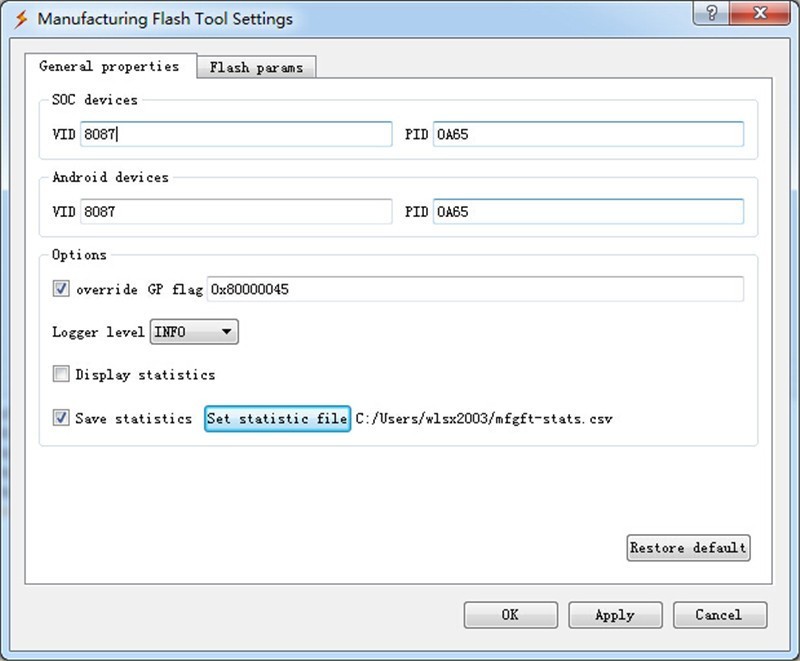Image resolution: width=800 pixels, height=661 pixels.
Task: Uncheck the Save statistics checkbox
Action: (61, 418)
